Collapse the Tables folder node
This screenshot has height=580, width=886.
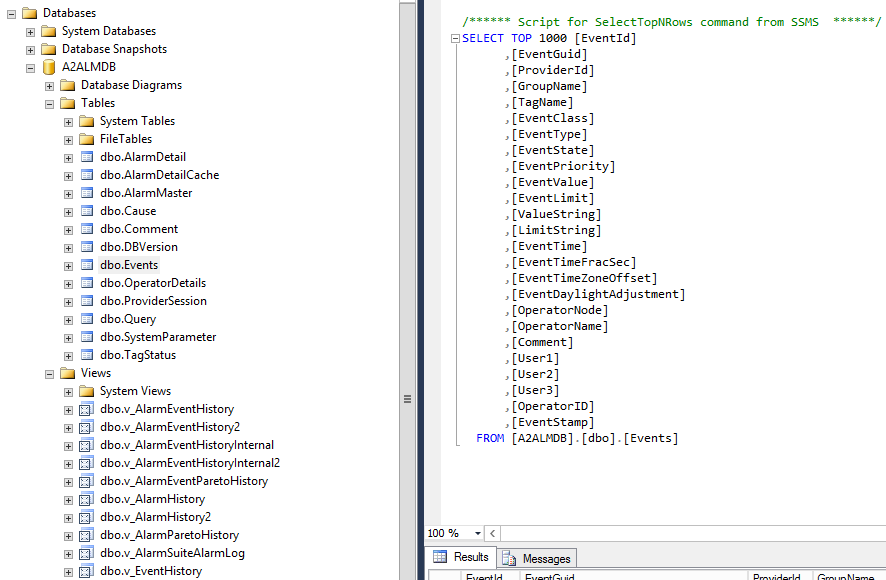coord(49,103)
